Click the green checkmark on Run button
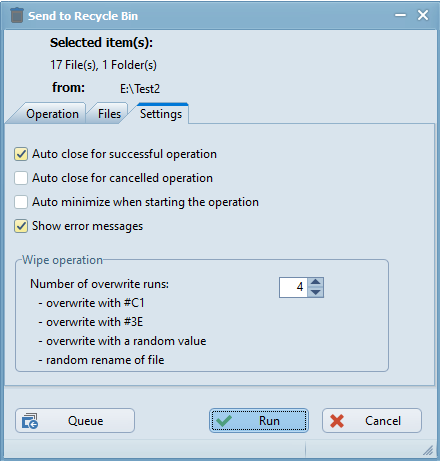 coord(224,421)
